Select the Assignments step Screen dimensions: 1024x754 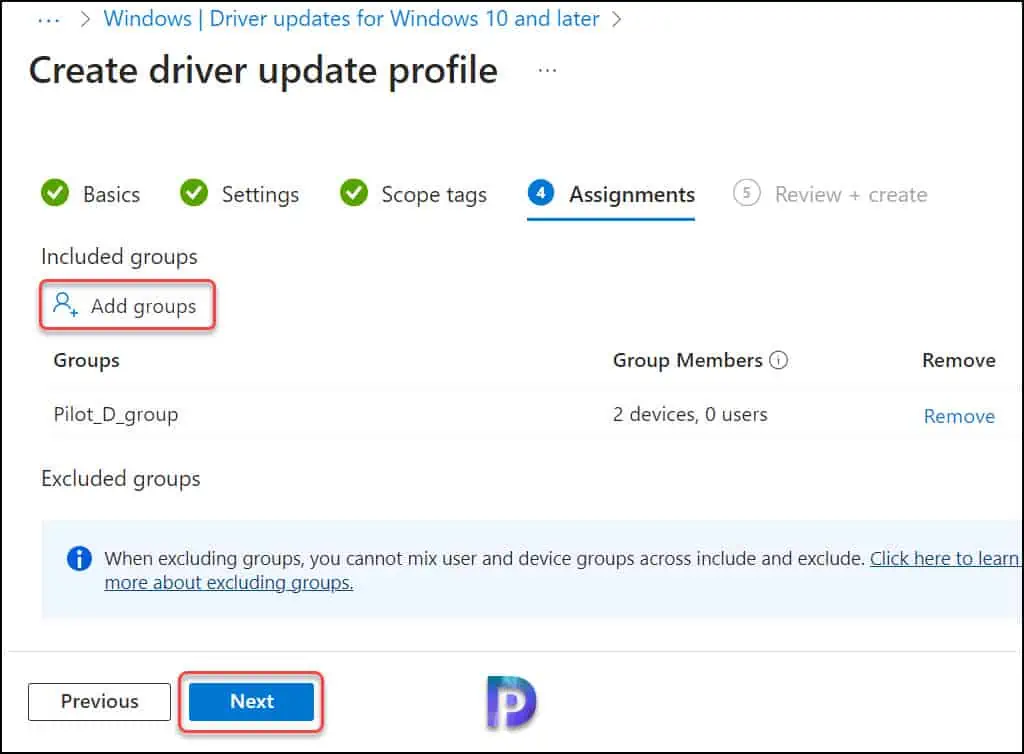[x=611, y=195]
